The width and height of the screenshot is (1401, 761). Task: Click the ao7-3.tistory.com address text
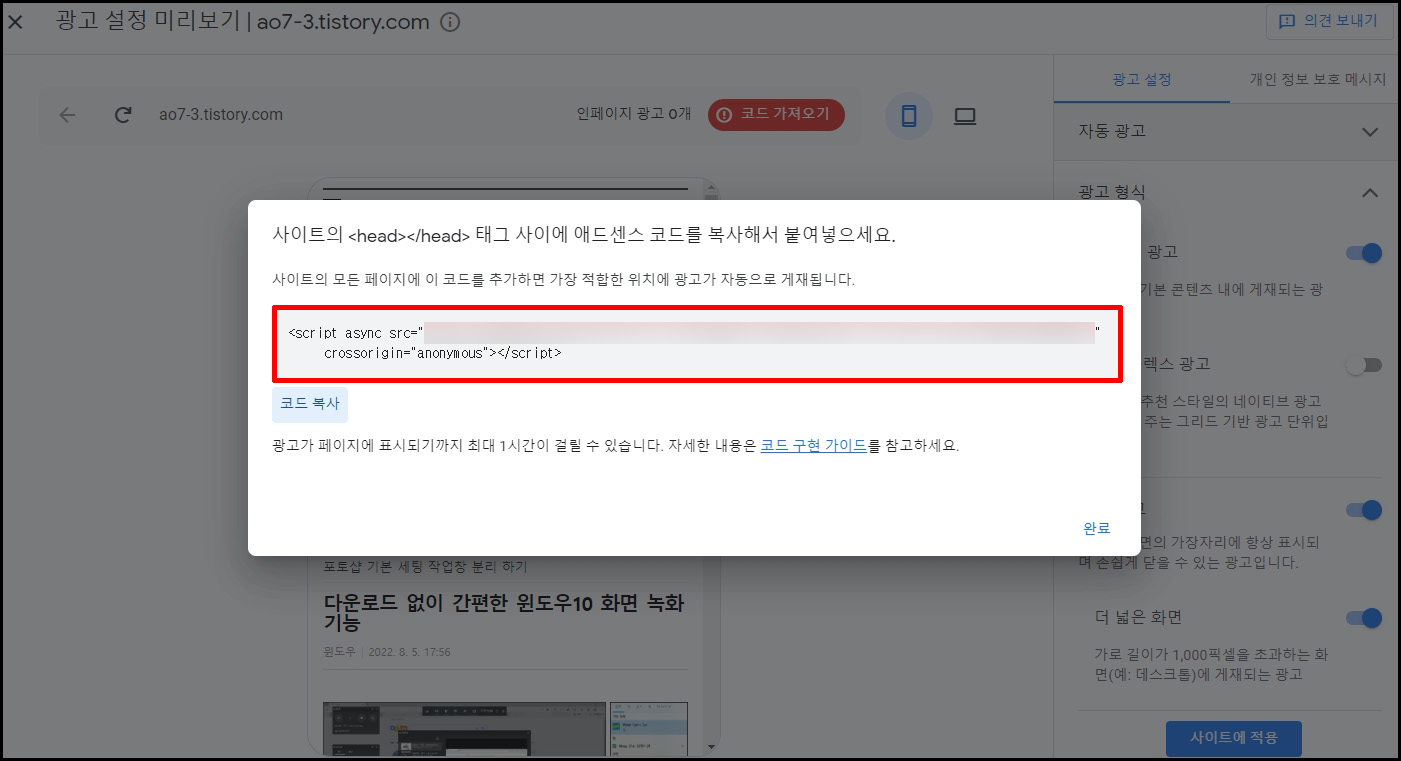click(221, 115)
